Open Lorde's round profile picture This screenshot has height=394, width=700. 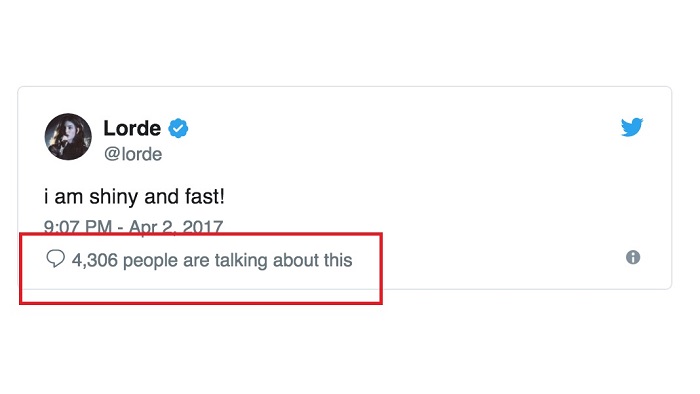(68, 137)
